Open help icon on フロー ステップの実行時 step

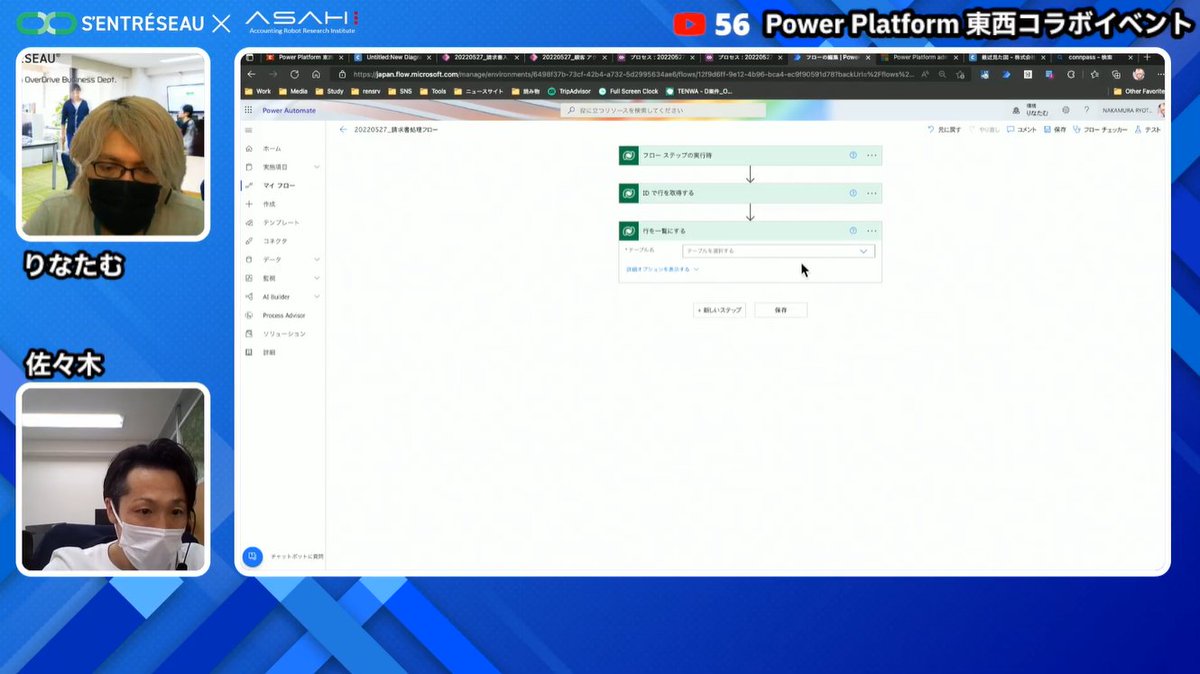(x=853, y=155)
